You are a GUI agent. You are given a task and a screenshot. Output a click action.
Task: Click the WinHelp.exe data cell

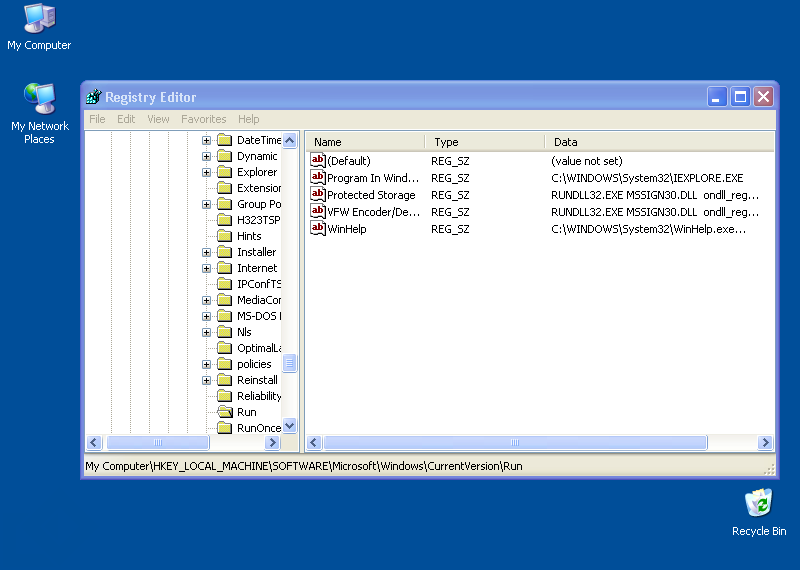648,229
